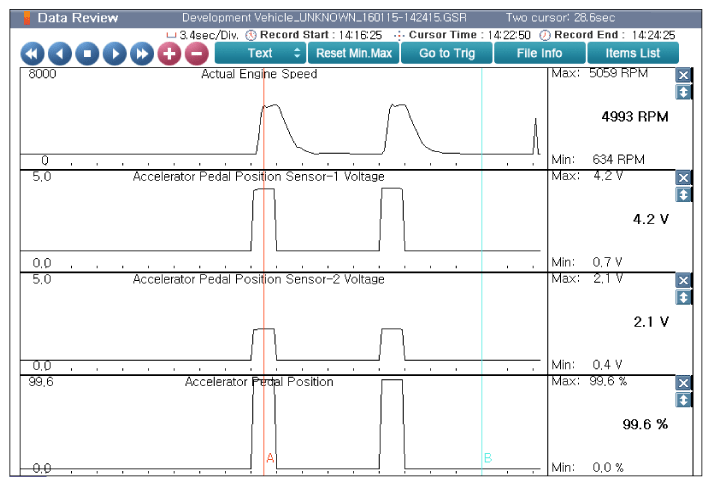Close the Pedal Position Sensor-2 Voltage graph
Screen dimensions: 712x486
pos(684,281)
